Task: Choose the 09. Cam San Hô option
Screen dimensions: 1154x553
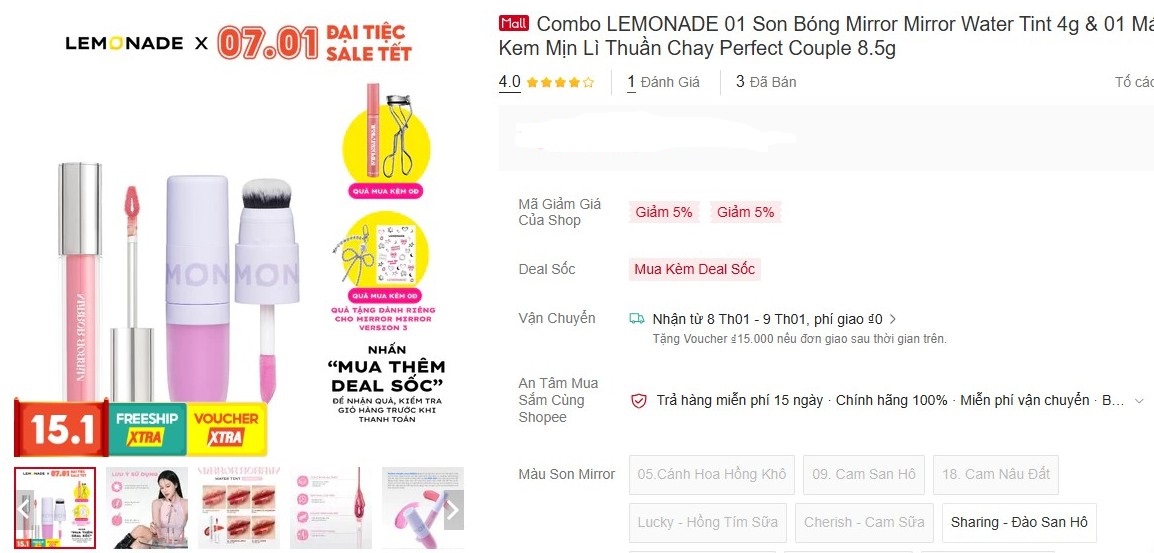Action: click(863, 474)
